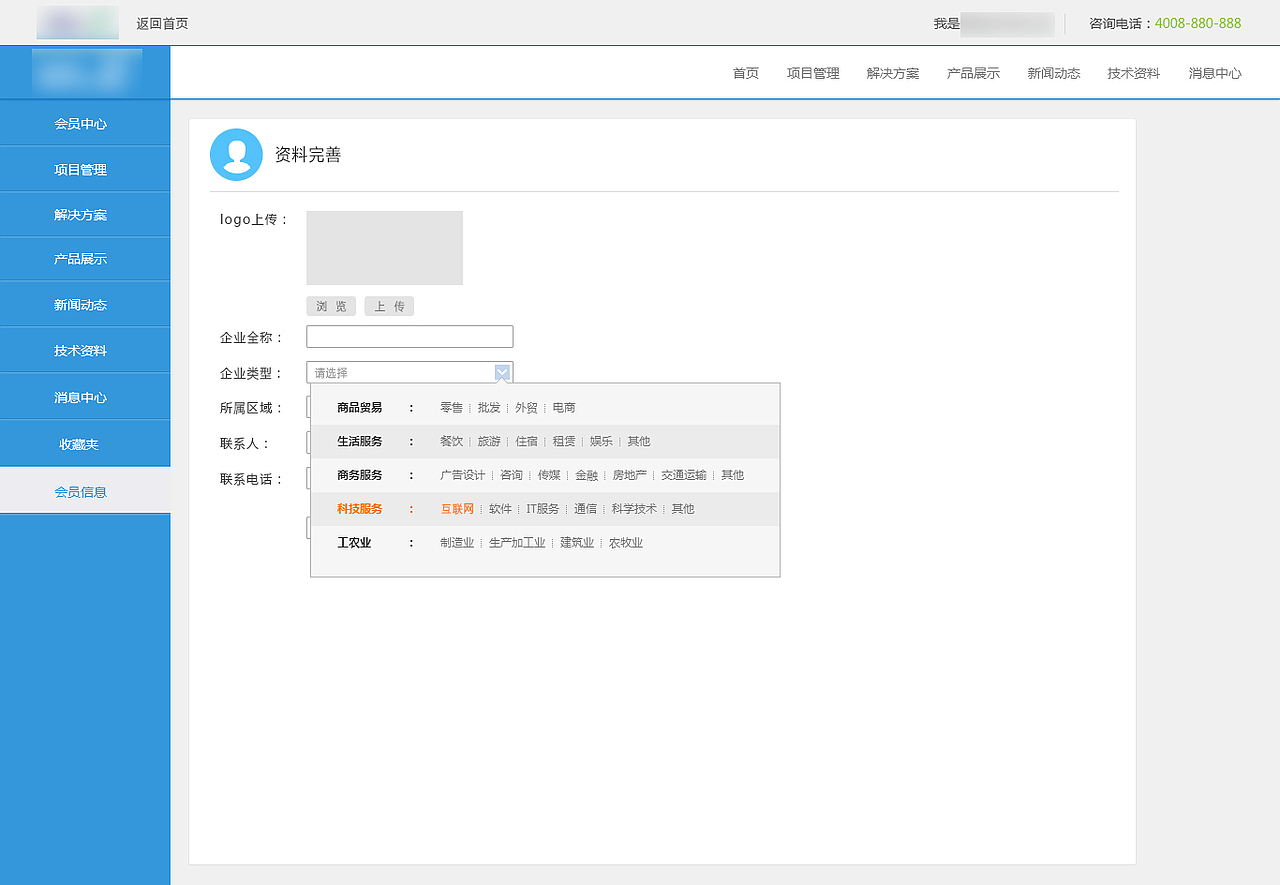The height and width of the screenshot is (885, 1280).
Task: Click the 浏览 button to choose a logo
Action: coord(330,306)
